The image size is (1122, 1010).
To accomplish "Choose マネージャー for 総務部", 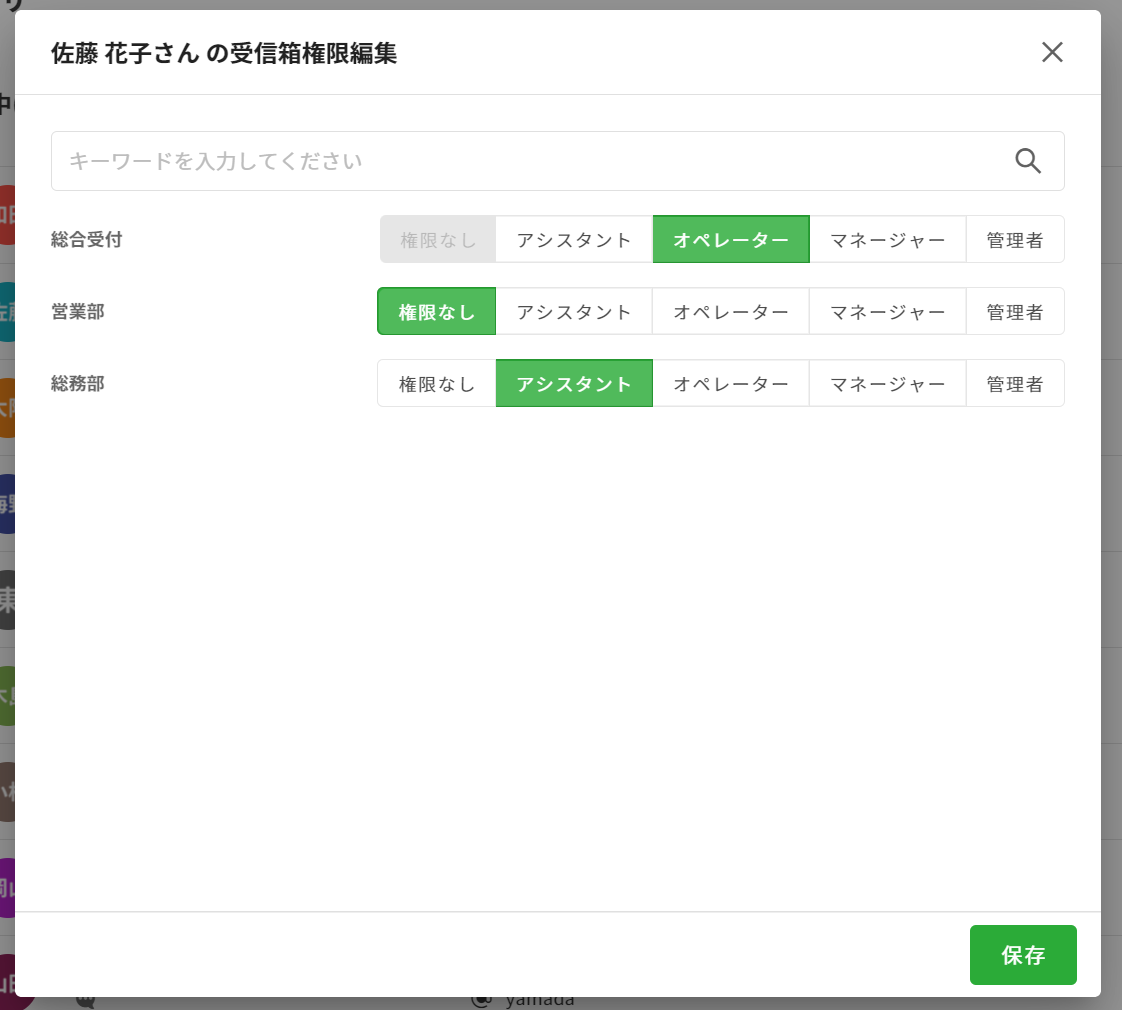I will click(x=887, y=384).
